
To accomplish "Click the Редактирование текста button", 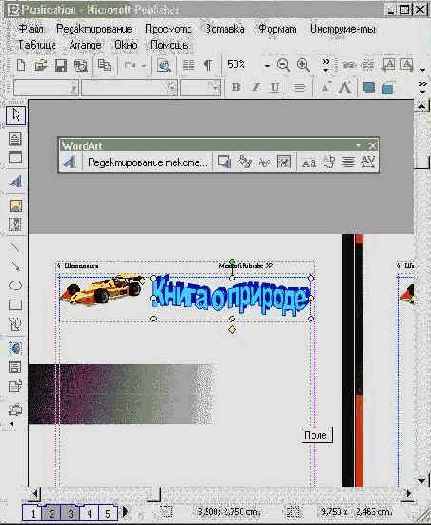I will [x=148, y=163].
